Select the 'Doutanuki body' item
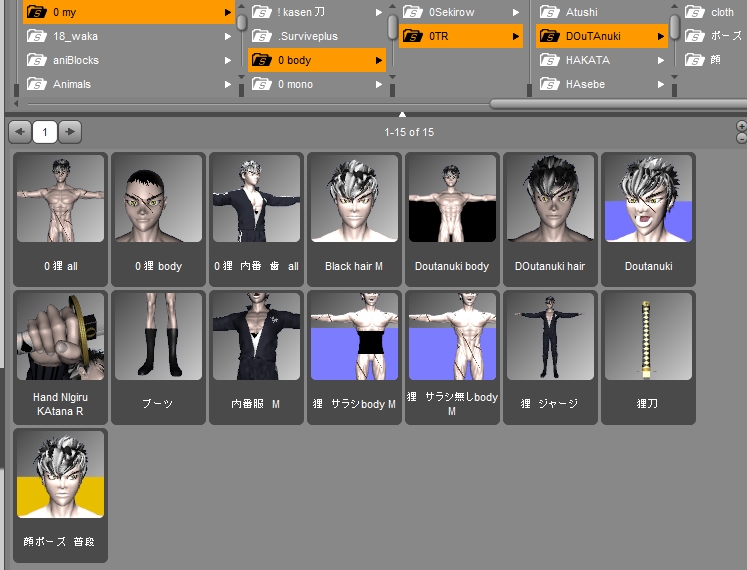The height and width of the screenshot is (570, 747). pyautogui.click(x=452, y=219)
